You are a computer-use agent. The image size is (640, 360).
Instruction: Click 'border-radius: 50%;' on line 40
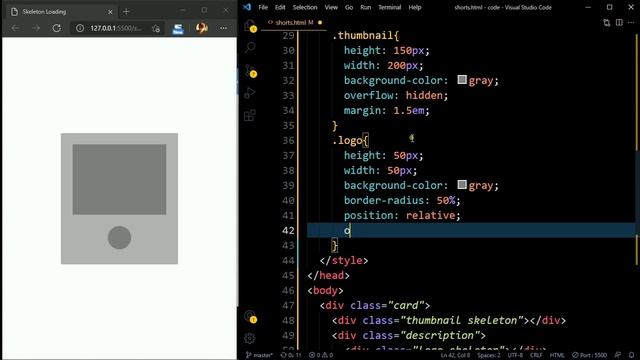402,200
